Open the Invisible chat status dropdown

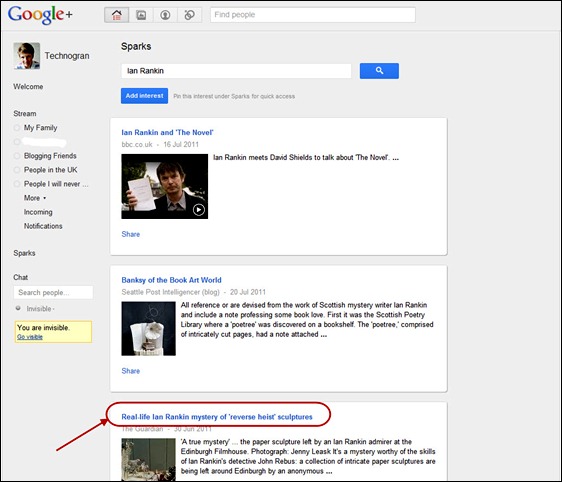pos(40,309)
